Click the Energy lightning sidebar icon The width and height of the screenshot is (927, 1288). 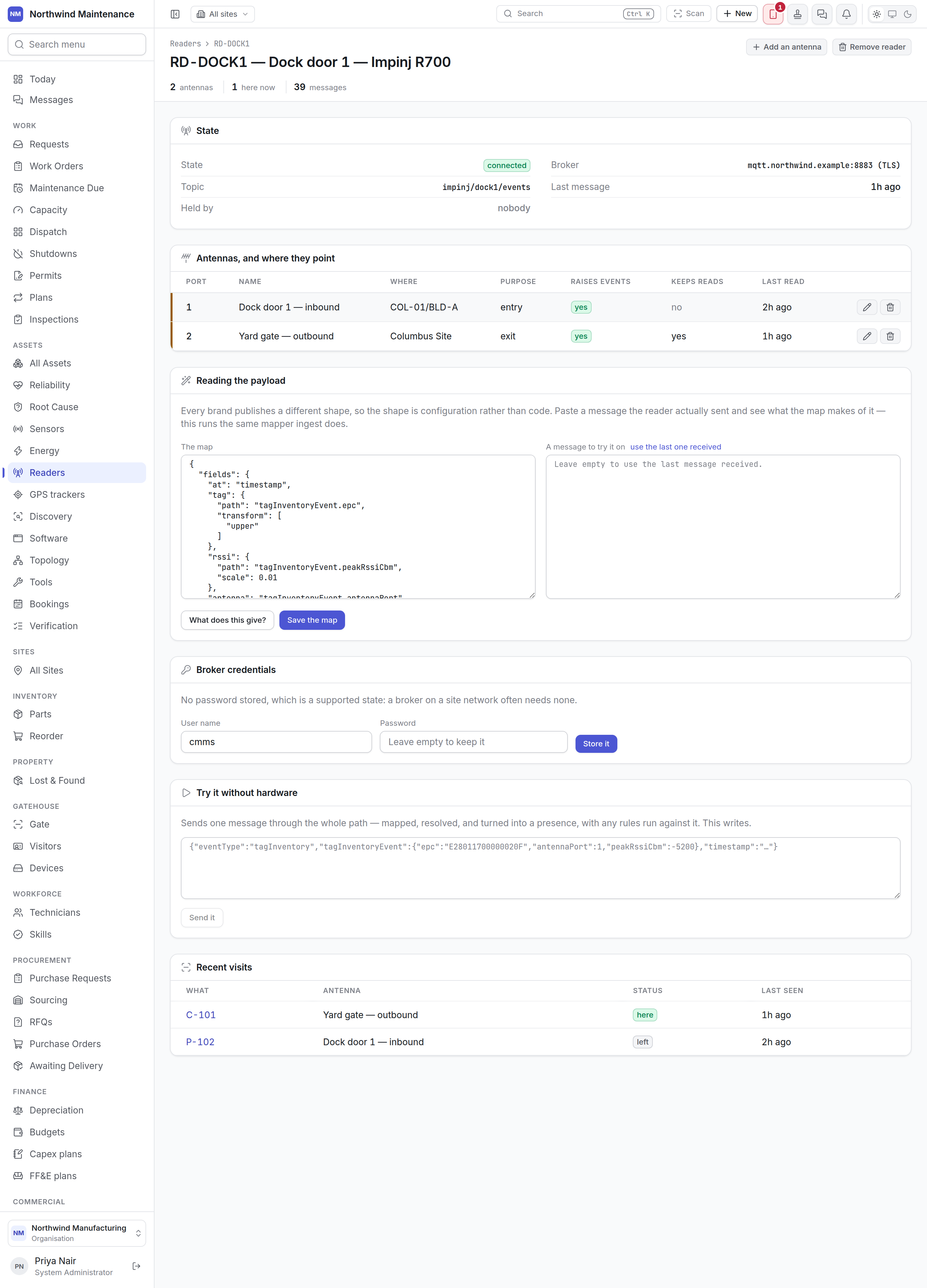[18, 451]
